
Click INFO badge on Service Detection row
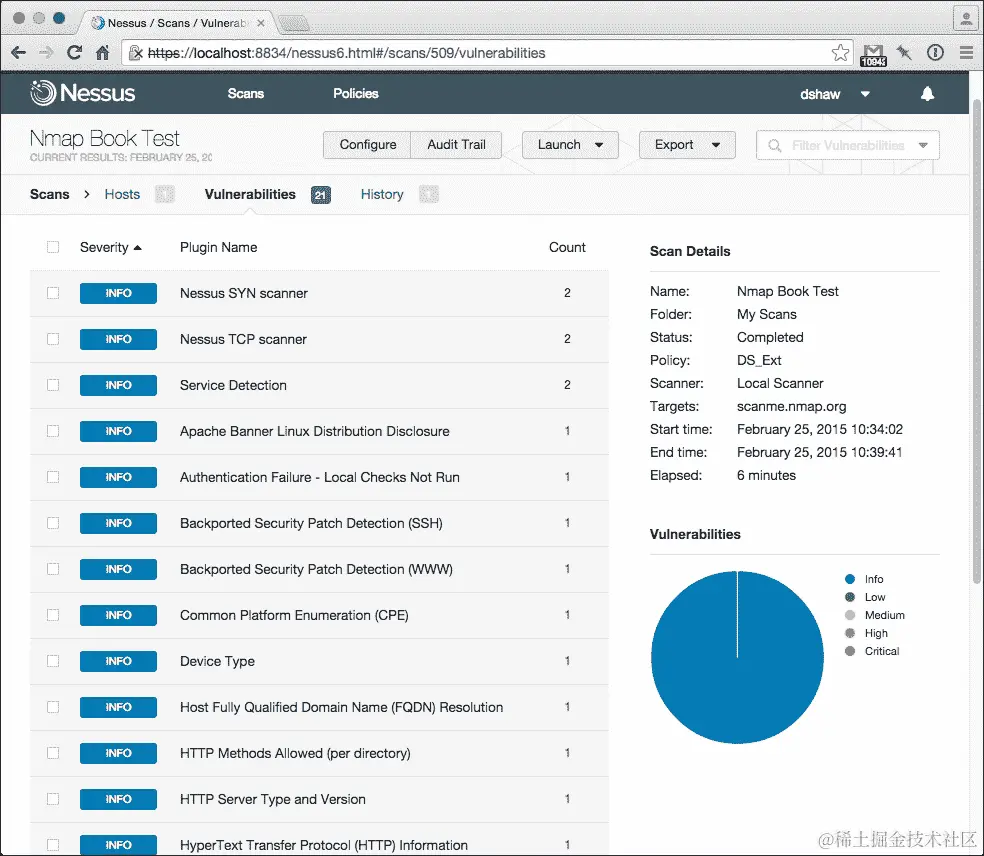pyautogui.click(x=118, y=385)
